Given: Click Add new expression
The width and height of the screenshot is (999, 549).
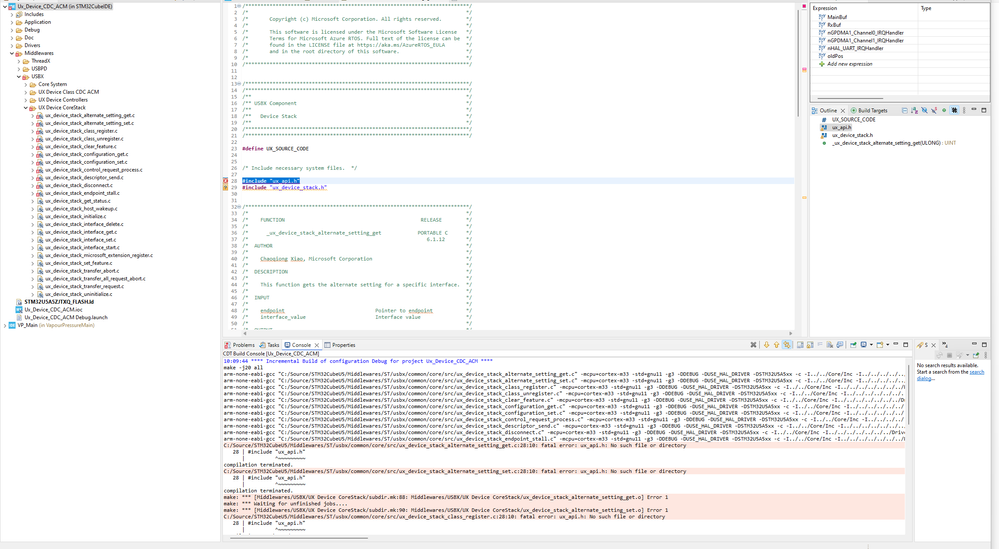Looking at the screenshot, I should (849, 64).
